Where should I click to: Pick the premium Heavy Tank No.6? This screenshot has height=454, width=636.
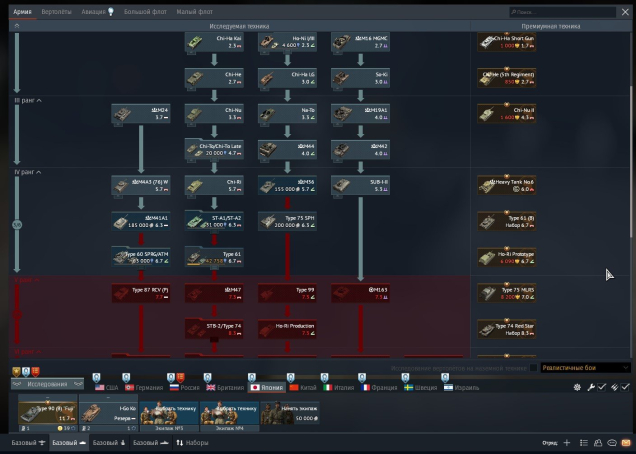(506, 185)
